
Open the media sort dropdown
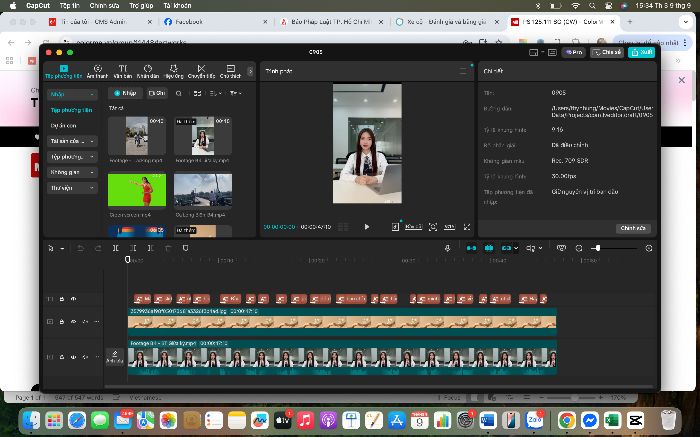[216, 93]
